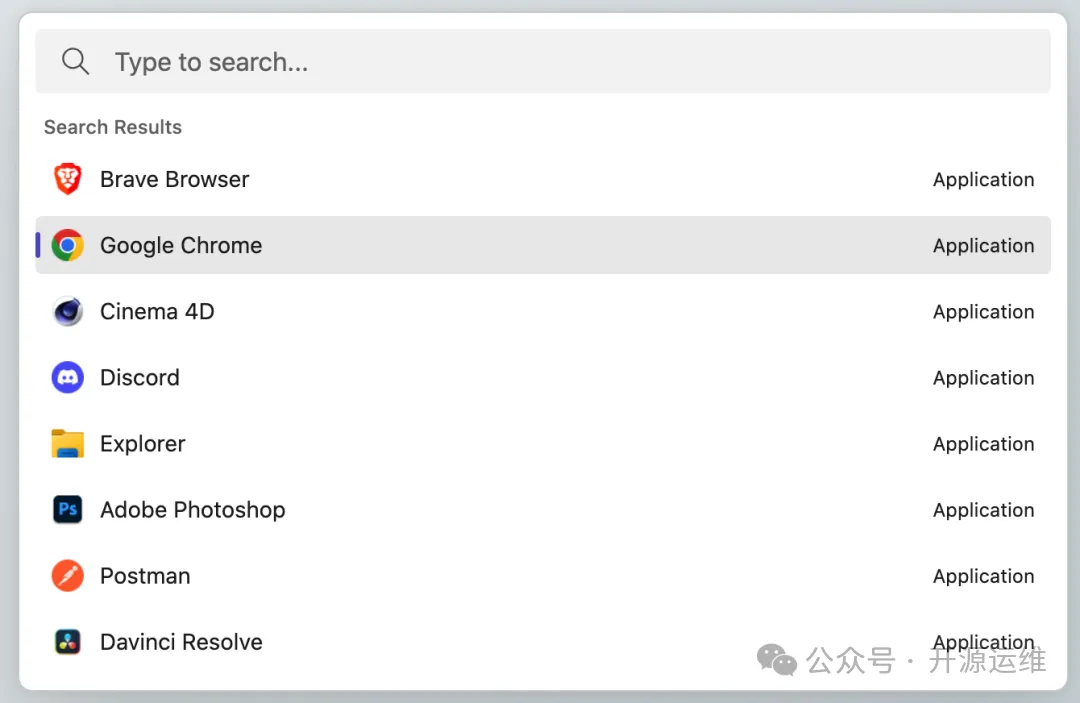The height and width of the screenshot is (703, 1080).
Task: Click the Davinci Resolve icon
Action: tap(68, 642)
